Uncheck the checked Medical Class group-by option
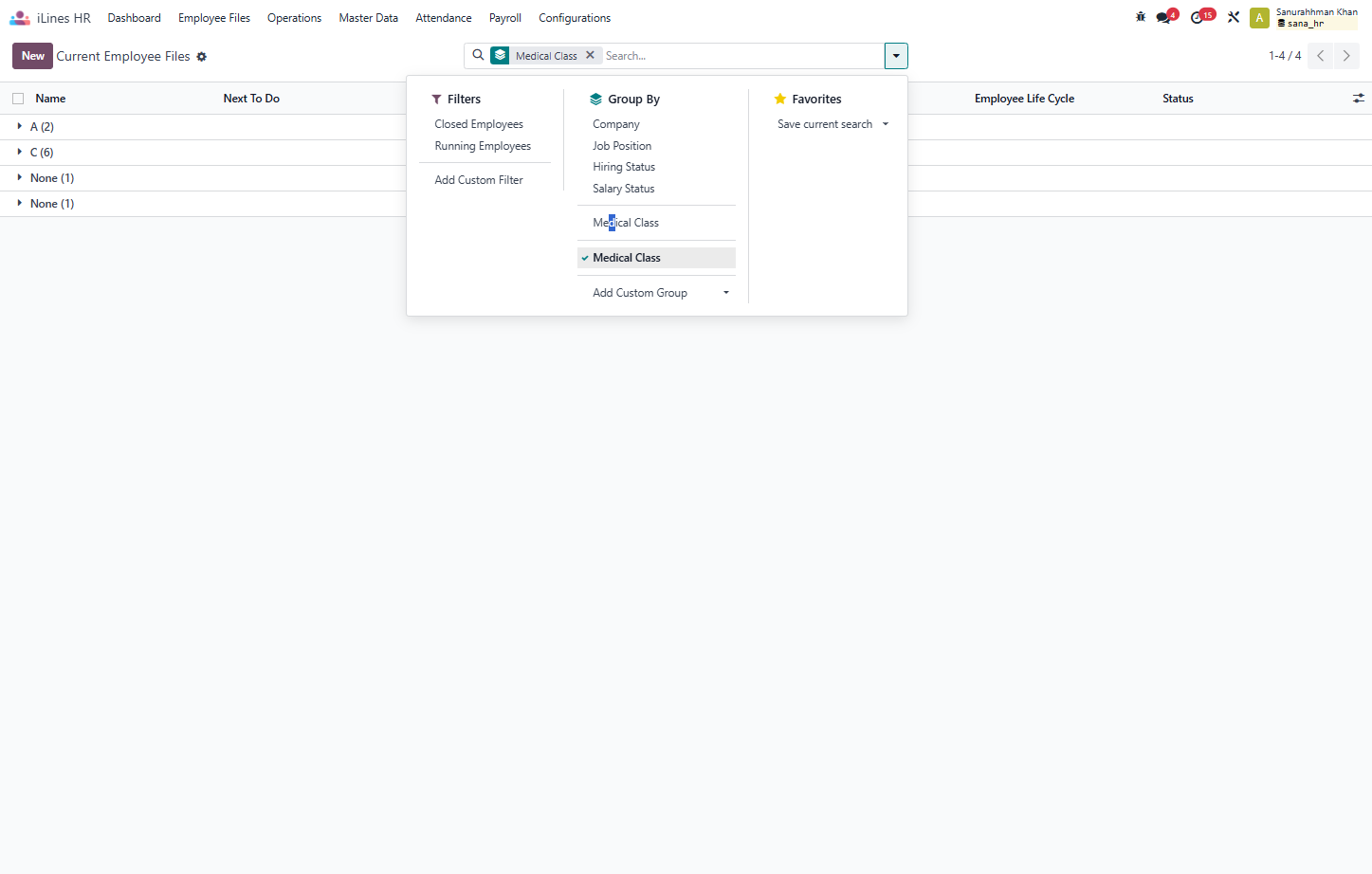1372x874 pixels. [656, 258]
